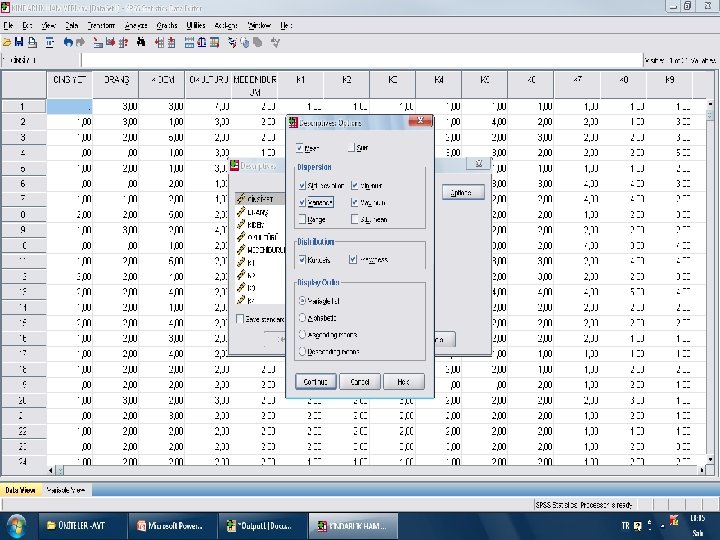Image resolution: width=720 pixels, height=540 pixels.
Task: Toggle the Kurtosis checkbox
Action: point(302,259)
